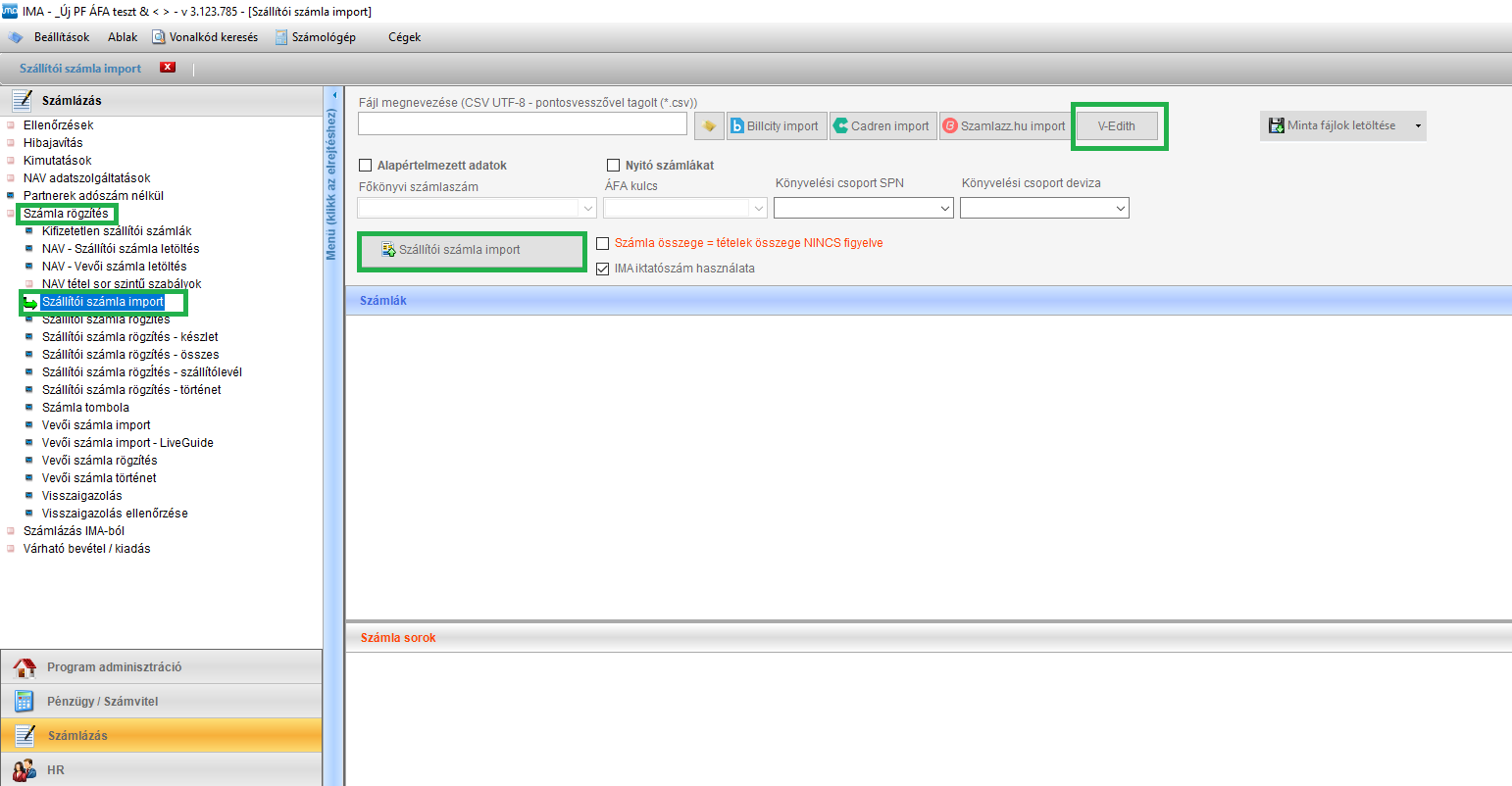Click the Fájl megnevezése input field
Viewport: 1512px width, 786px height.
point(522,124)
